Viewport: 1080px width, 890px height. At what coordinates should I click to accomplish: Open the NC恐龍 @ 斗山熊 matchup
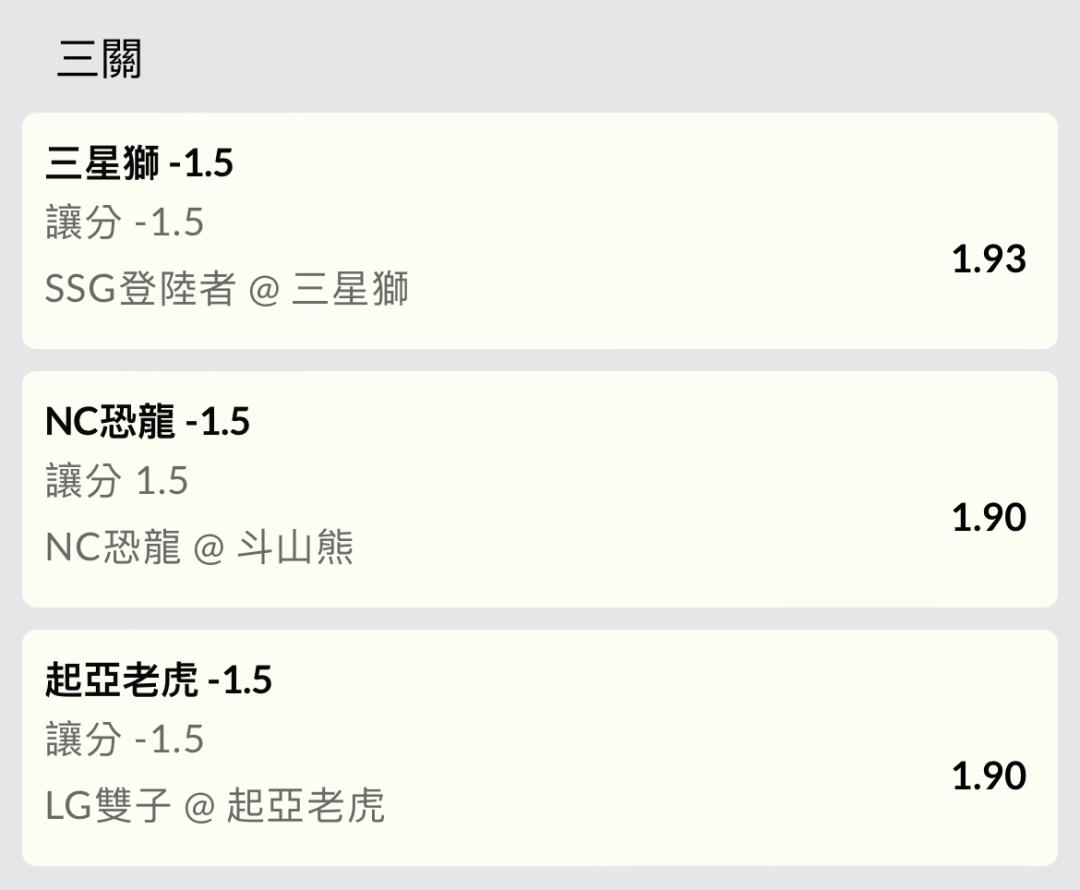(x=199, y=547)
